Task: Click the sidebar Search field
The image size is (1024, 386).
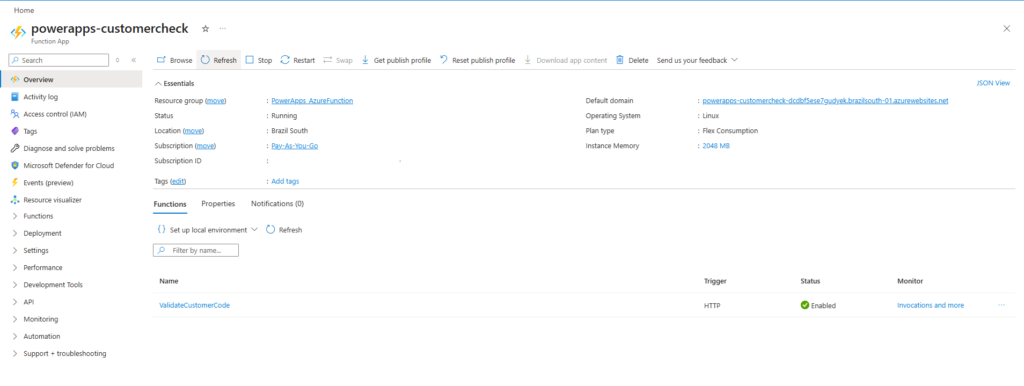Action: [59, 60]
